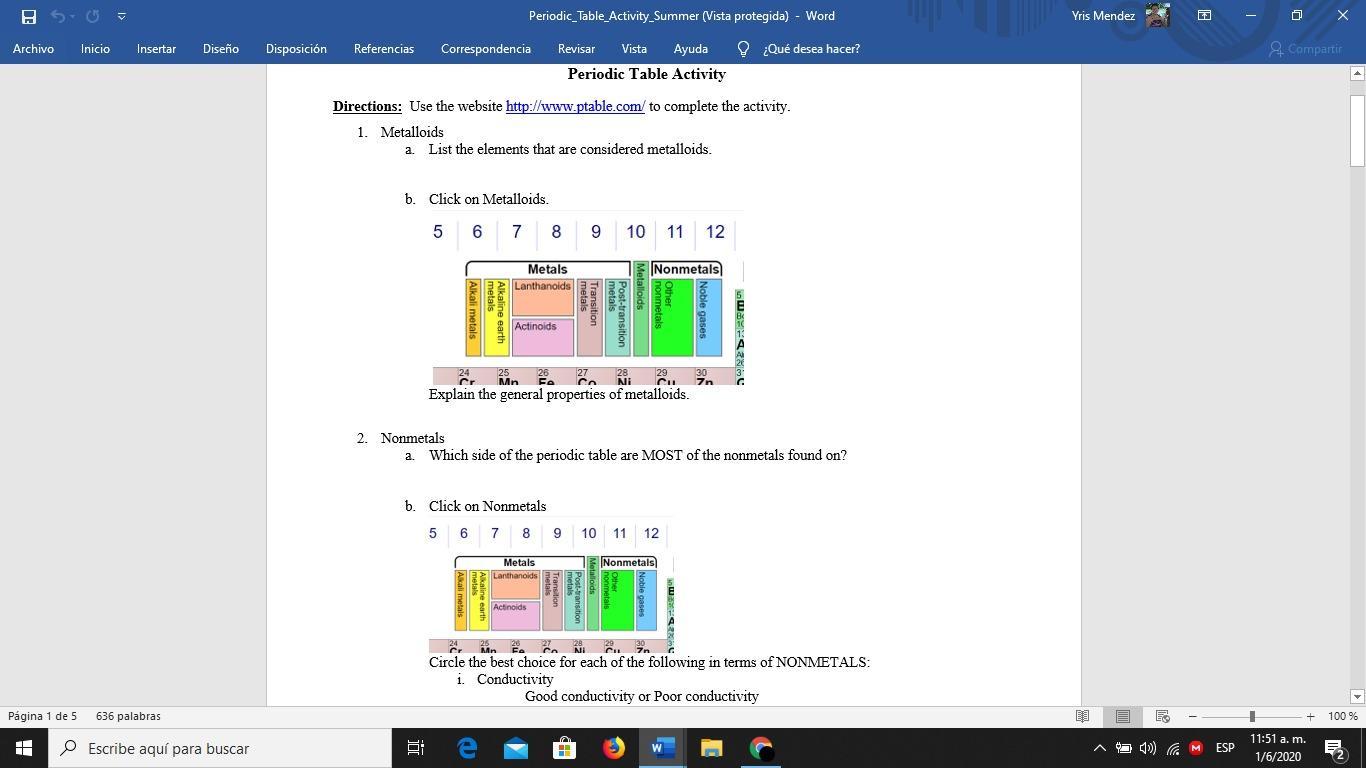Image resolution: width=1366 pixels, height=768 pixels.
Task: Show hidden icons in system tray
Action: coord(1098,747)
